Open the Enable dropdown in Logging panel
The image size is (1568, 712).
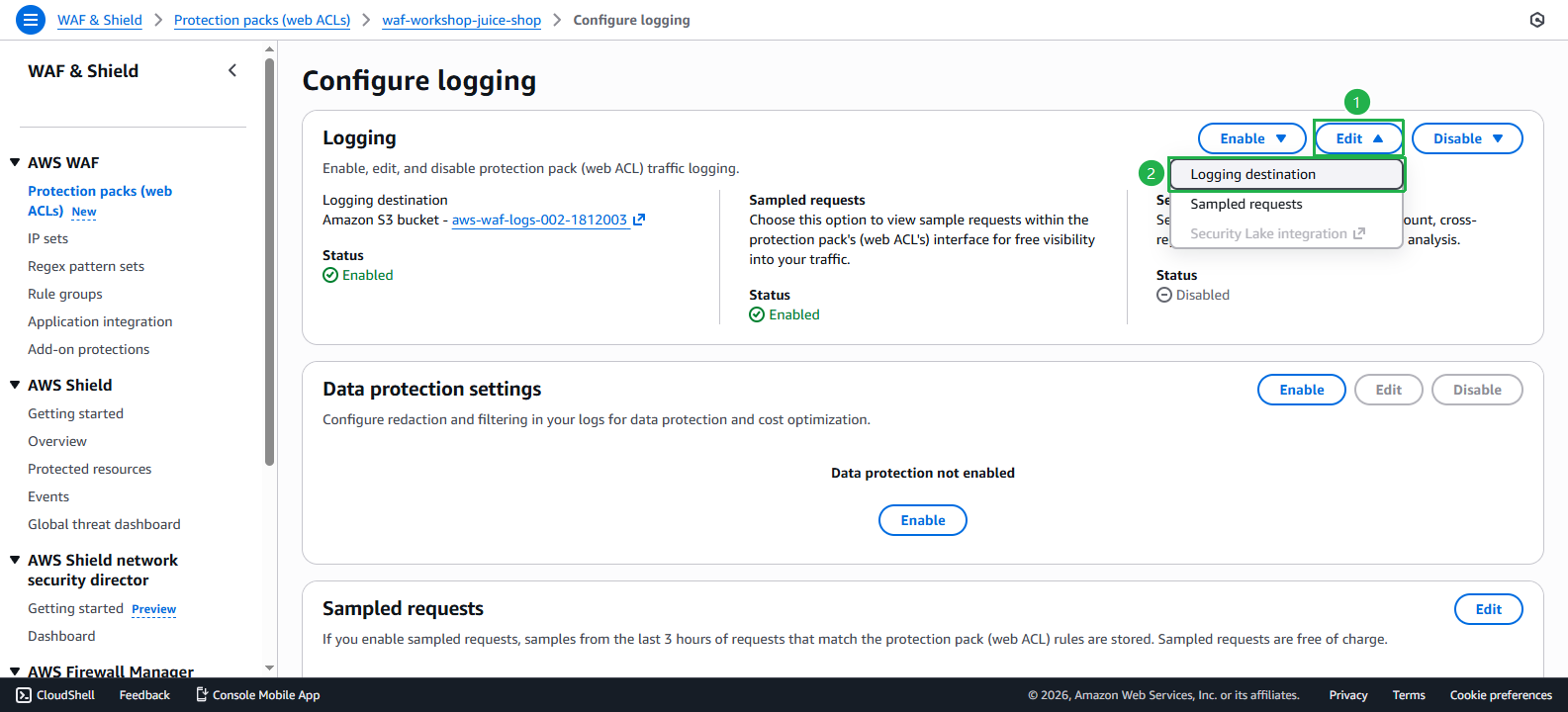click(x=1252, y=138)
